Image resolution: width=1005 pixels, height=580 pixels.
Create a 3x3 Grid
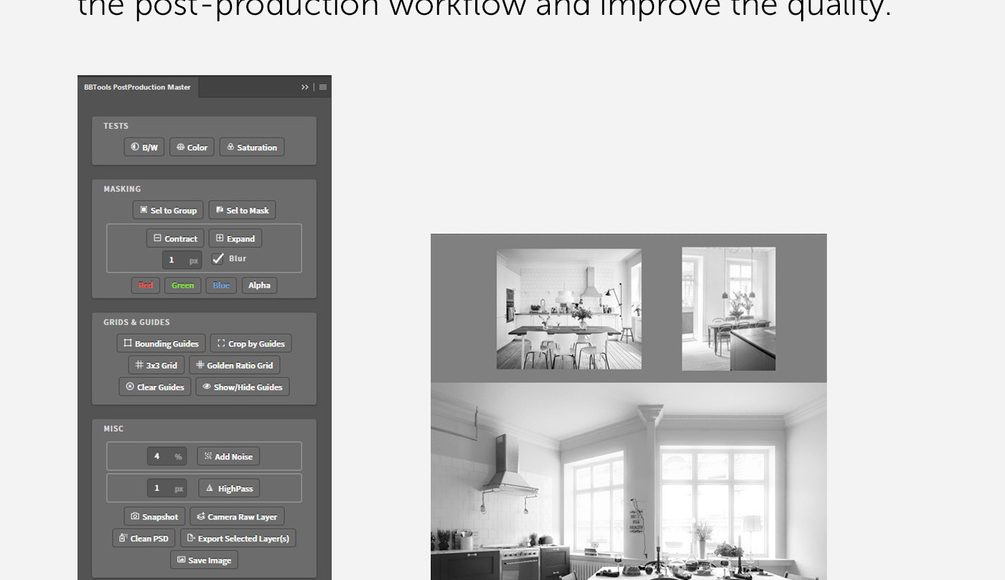[155, 365]
